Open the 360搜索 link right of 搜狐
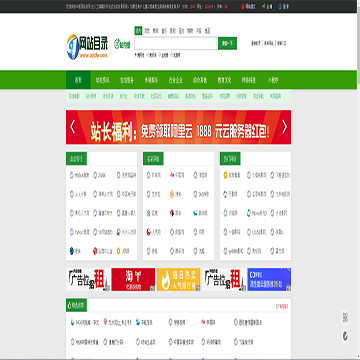 (x=201, y=194)
